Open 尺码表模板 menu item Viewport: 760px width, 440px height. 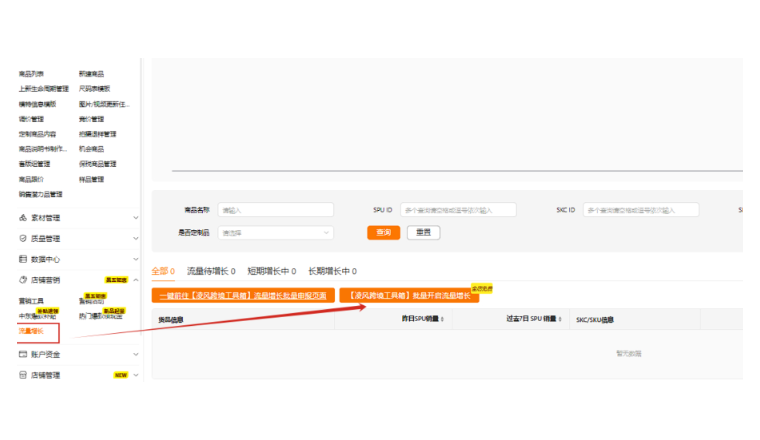point(95,89)
